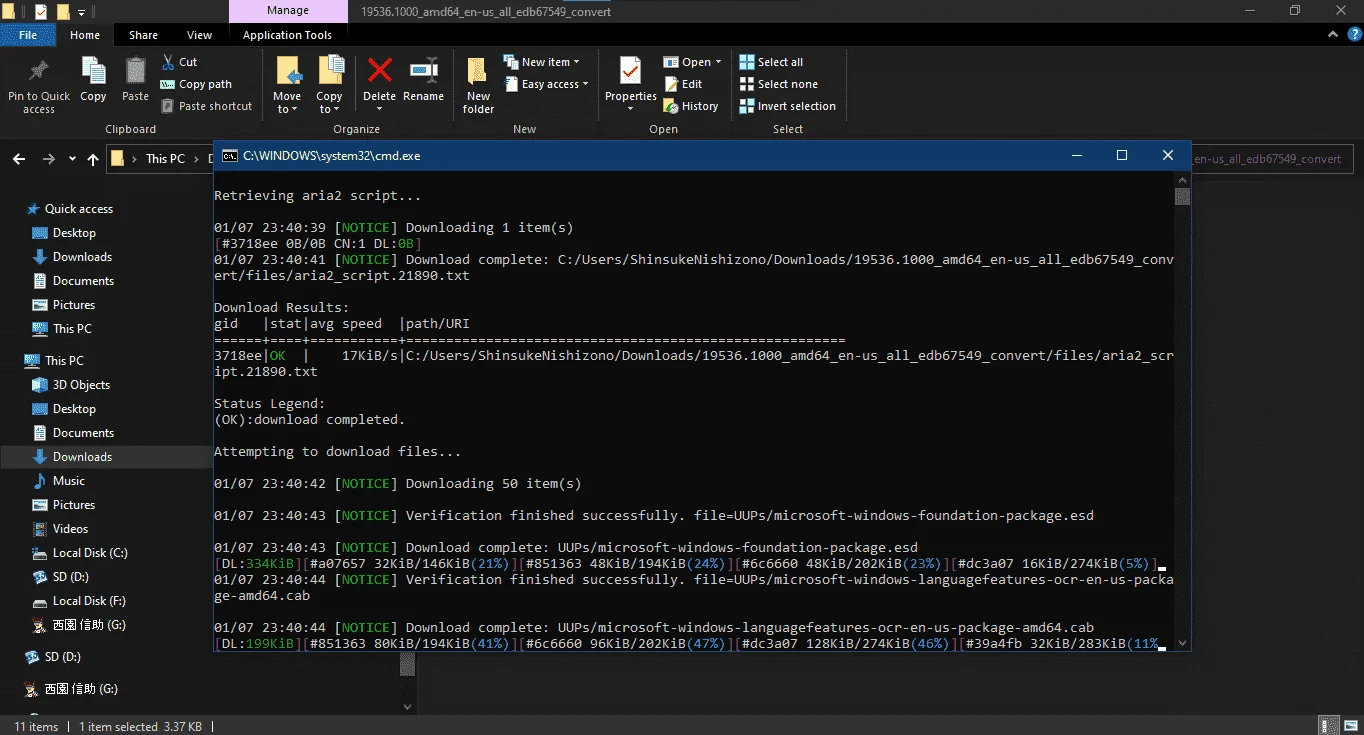Click the Copy icon in Clipboard group
This screenshot has width=1364, height=735.
[x=93, y=72]
